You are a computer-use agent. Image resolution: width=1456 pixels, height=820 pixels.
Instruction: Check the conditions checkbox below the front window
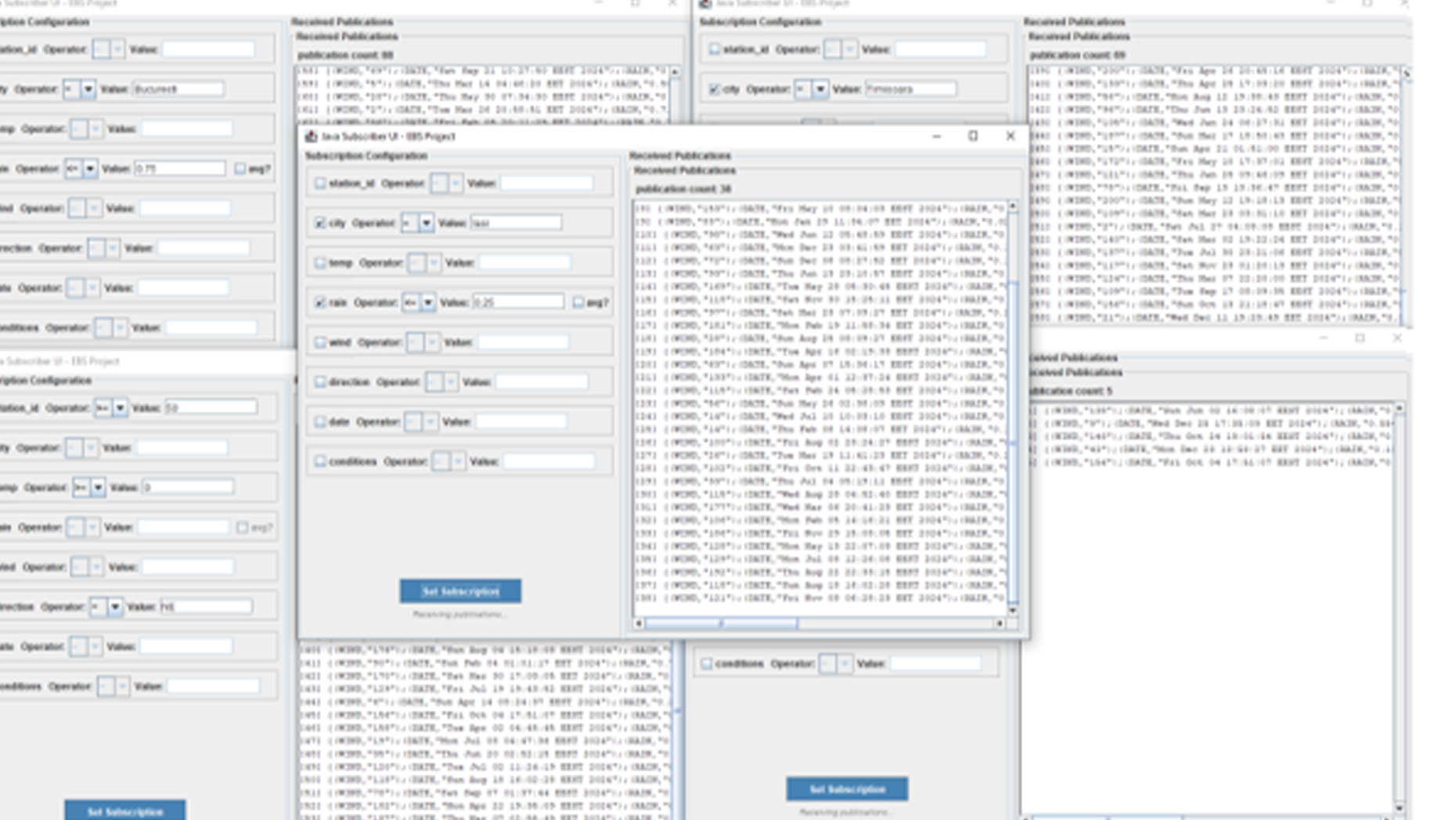tap(707, 664)
